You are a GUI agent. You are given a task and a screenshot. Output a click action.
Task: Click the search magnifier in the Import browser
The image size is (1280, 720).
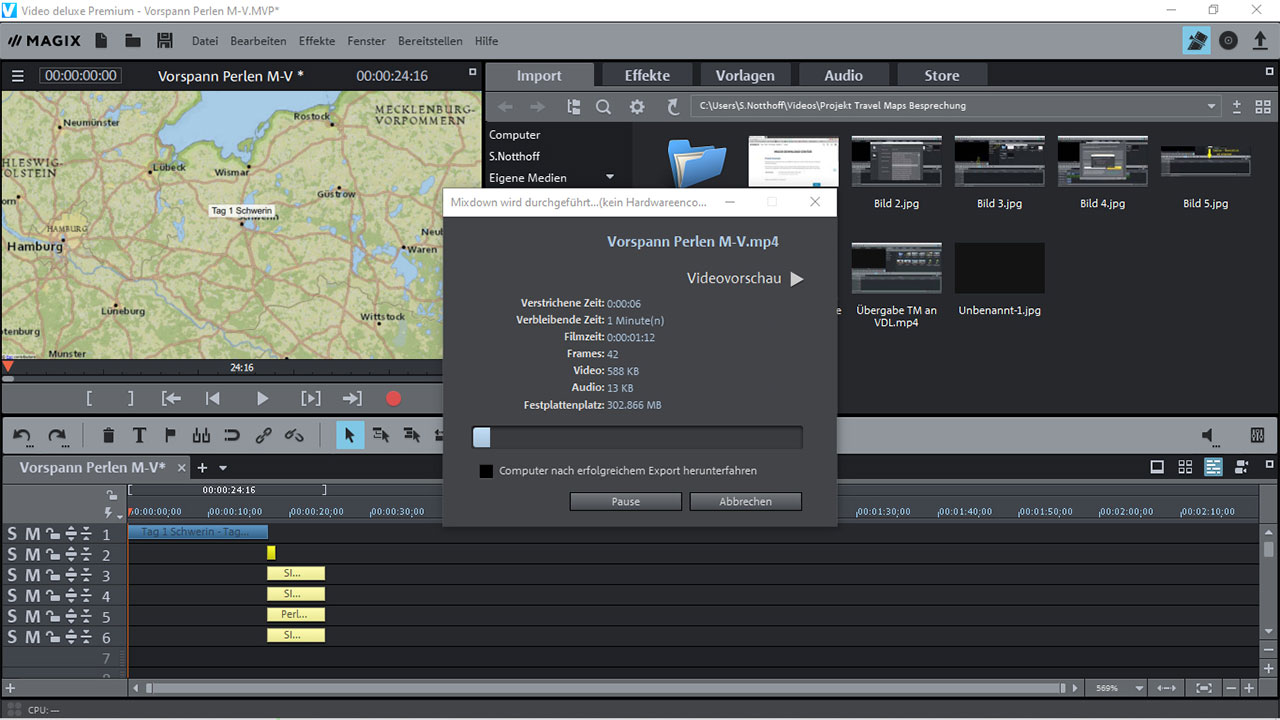coord(603,106)
